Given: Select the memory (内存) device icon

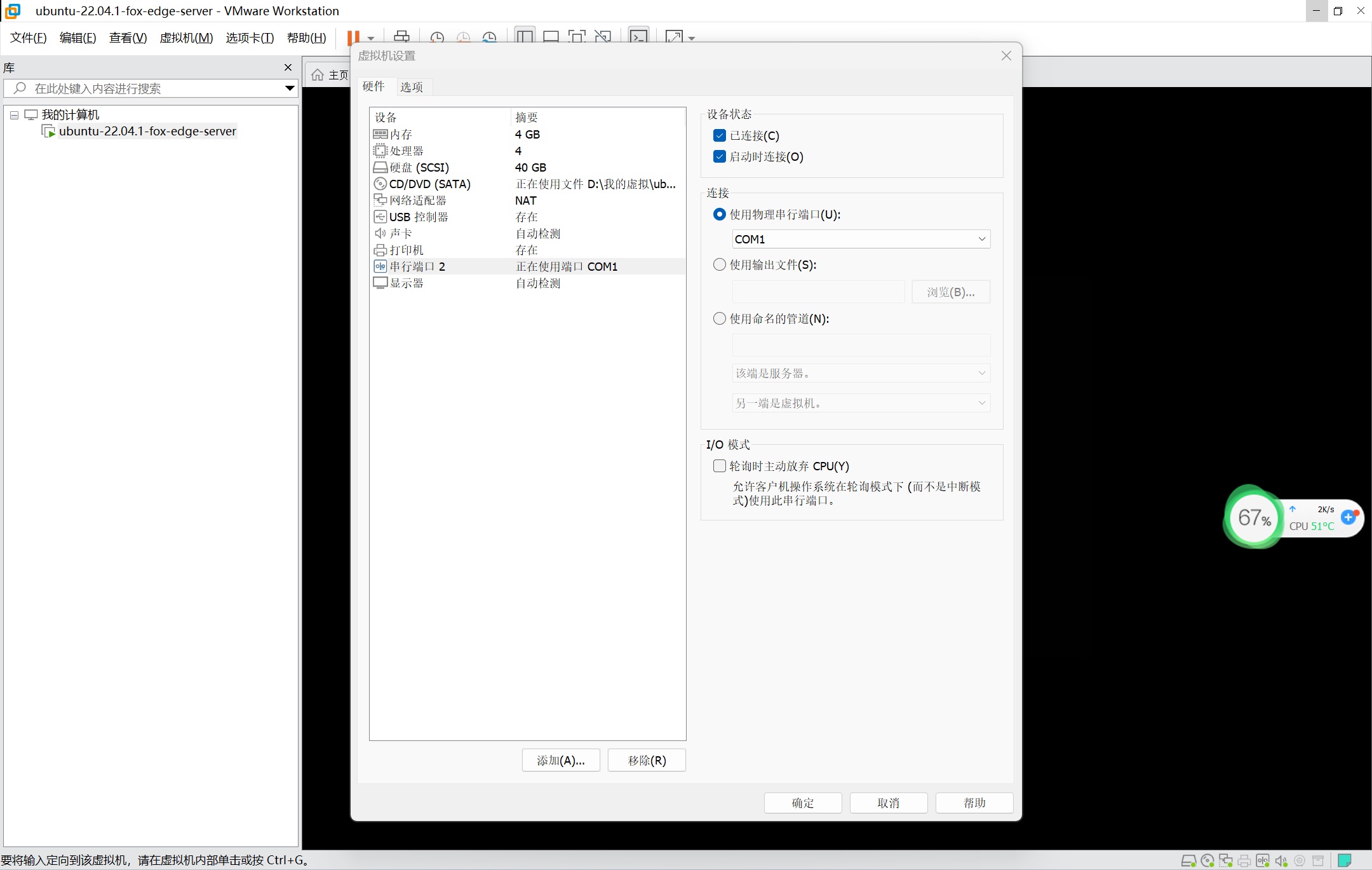Looking at the screenshot, I should click(380, 134).
